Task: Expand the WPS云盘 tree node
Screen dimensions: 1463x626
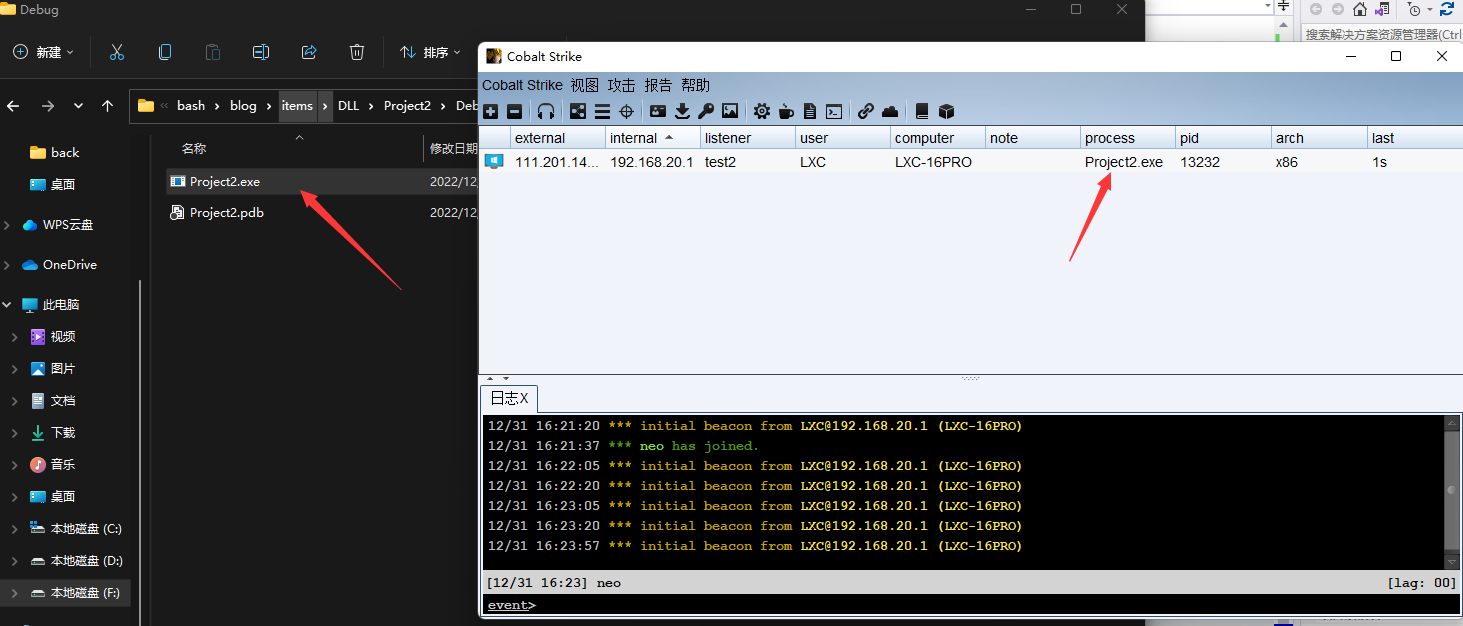Action: coord(8,225)
